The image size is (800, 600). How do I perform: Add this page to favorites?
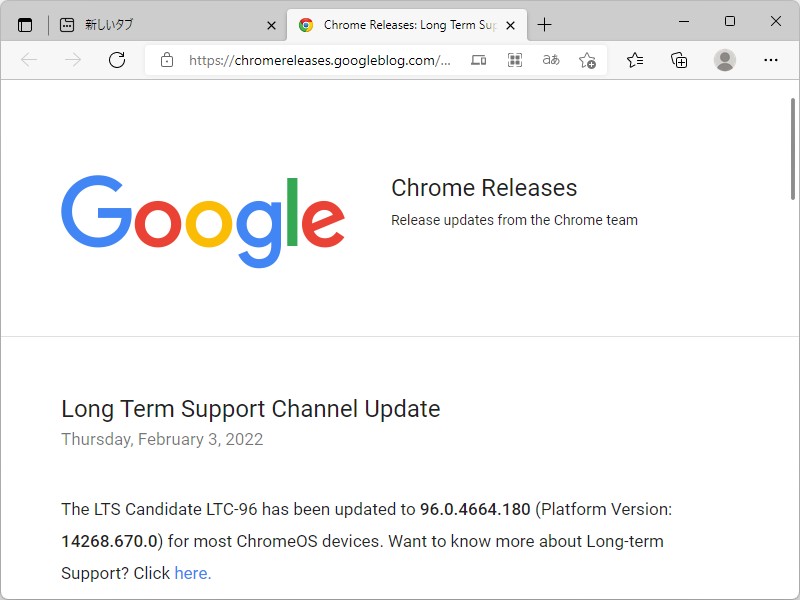(588, 60)
